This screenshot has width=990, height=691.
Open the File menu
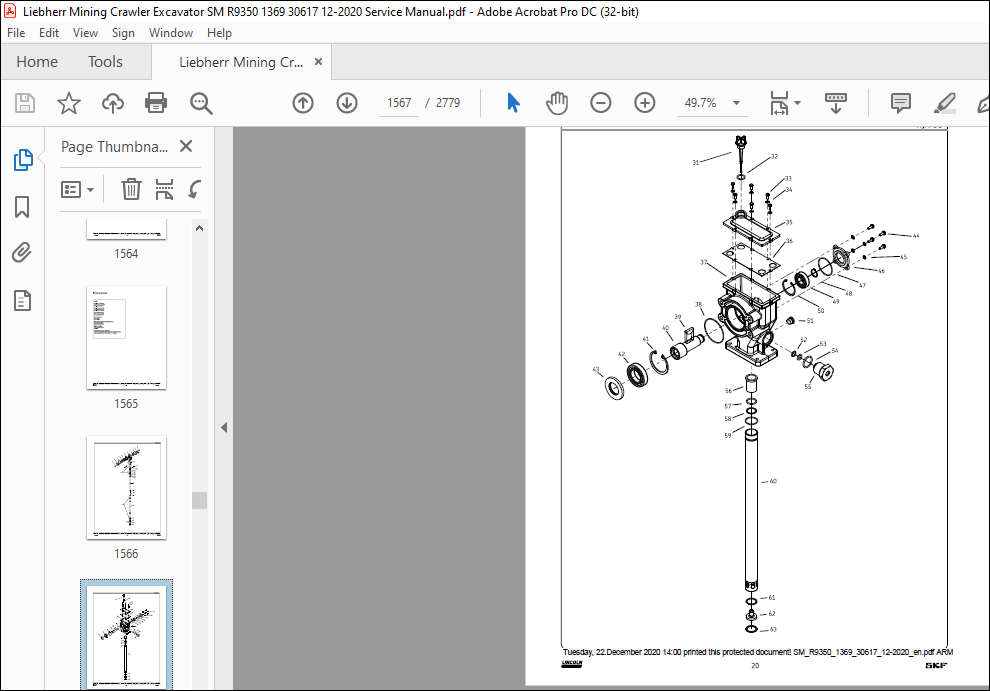pyautogui.click(x=16, y=33)
